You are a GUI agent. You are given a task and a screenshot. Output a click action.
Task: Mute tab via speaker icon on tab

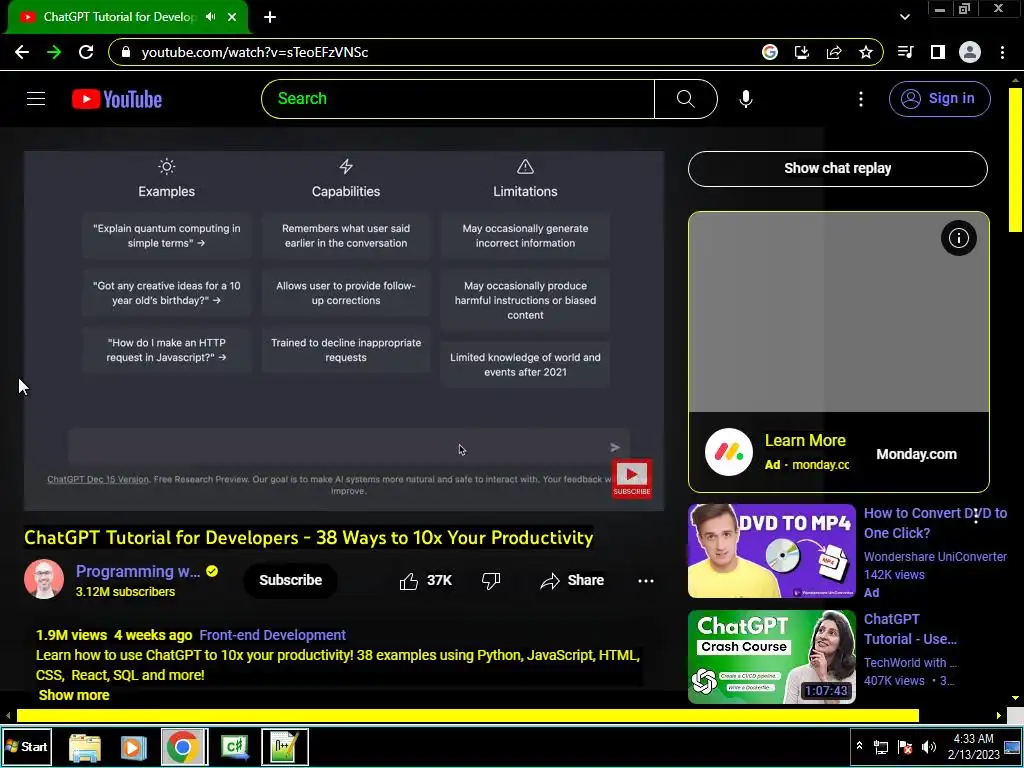[210, 17]
